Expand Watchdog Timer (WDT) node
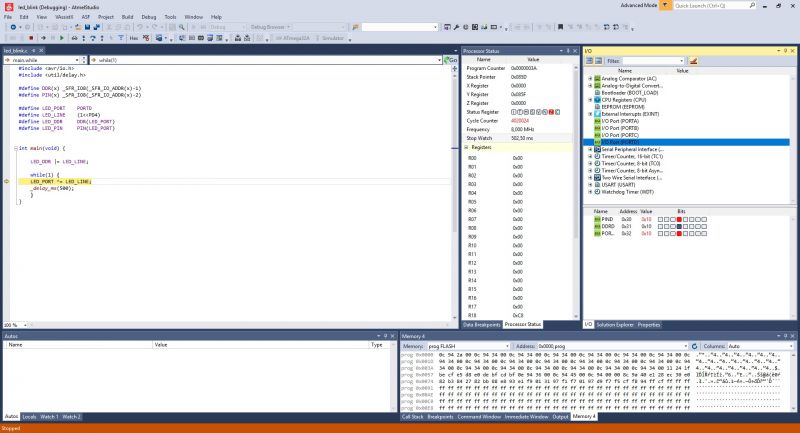 [x=590, y=192]
